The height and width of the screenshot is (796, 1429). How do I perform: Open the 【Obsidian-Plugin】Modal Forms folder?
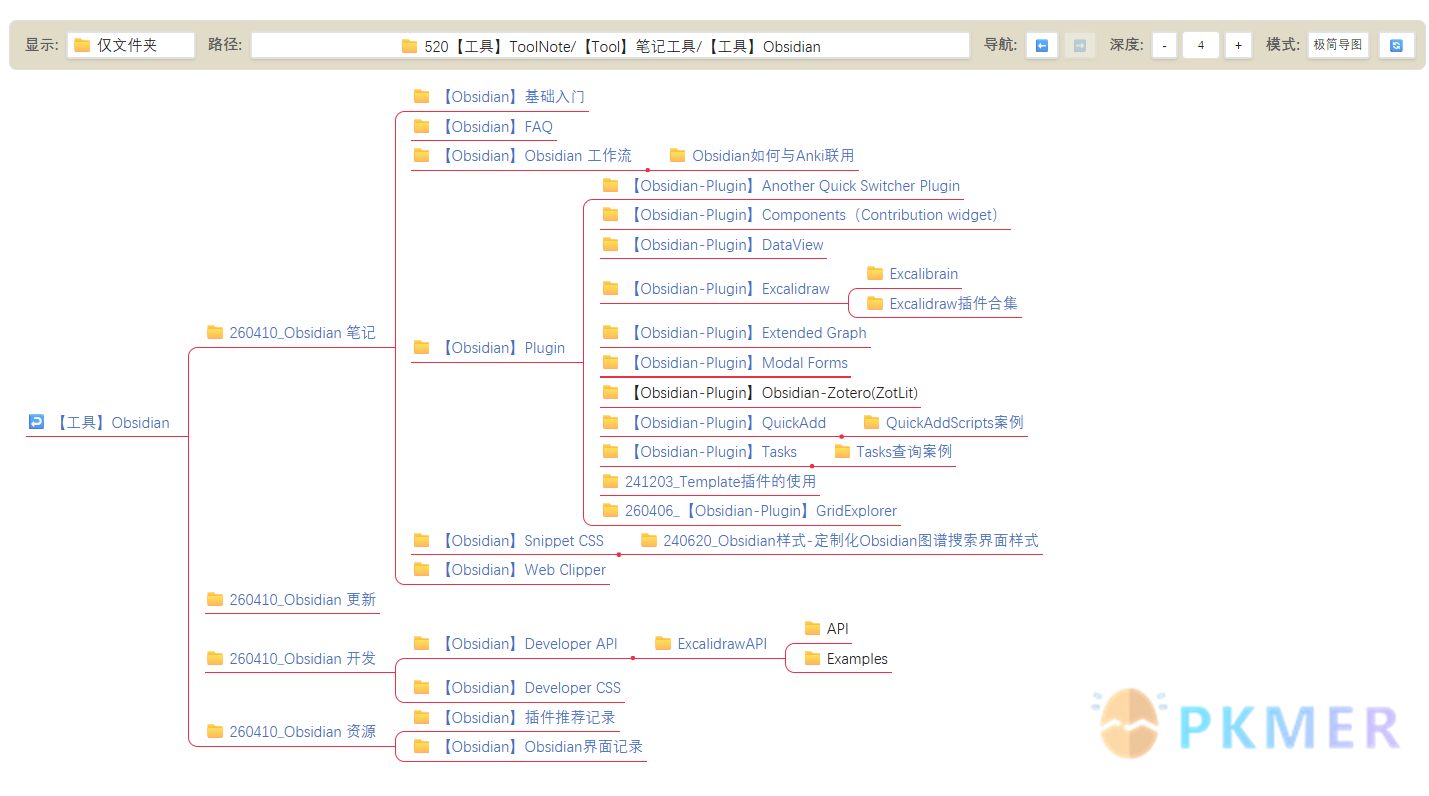tap(737, 363)
